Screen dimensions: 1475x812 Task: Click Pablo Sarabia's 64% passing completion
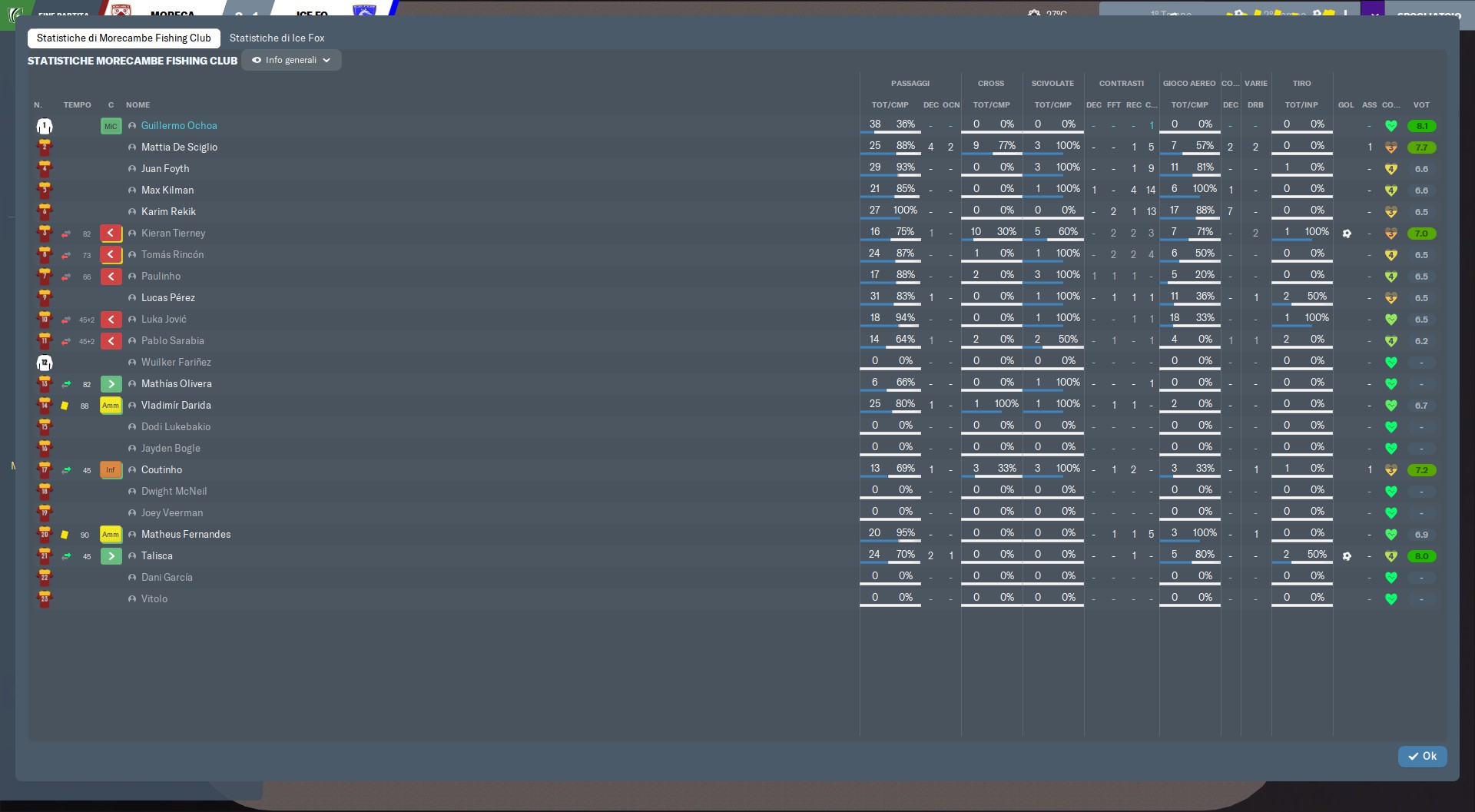(x=905, y=339)
